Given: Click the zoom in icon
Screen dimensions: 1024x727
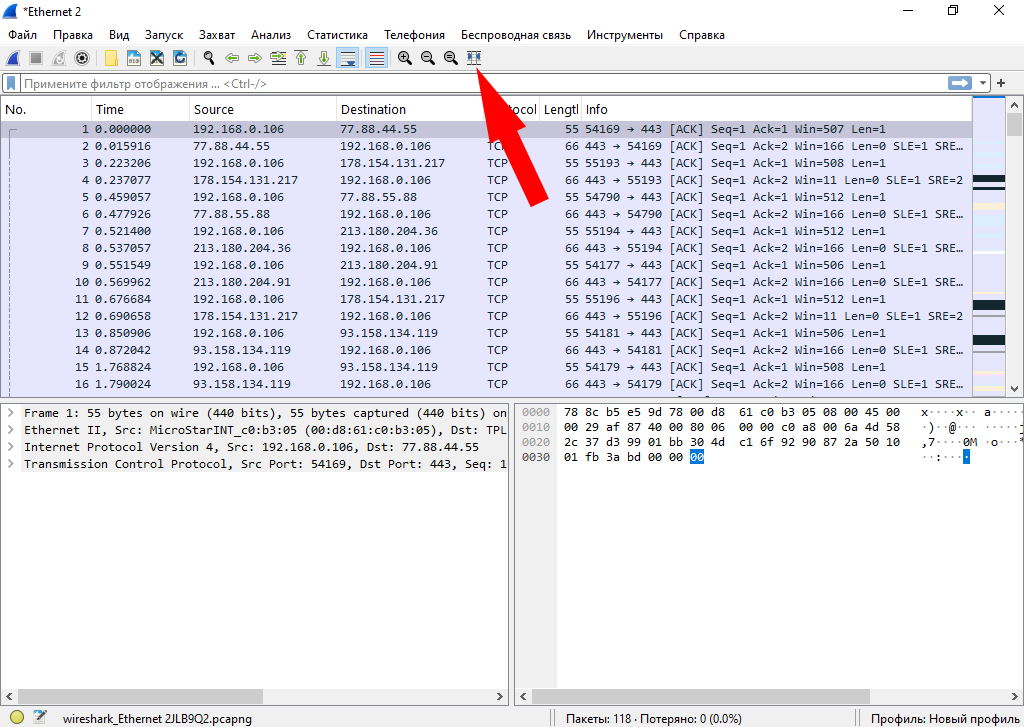Looking at the screenshot, I should [404, 58].
